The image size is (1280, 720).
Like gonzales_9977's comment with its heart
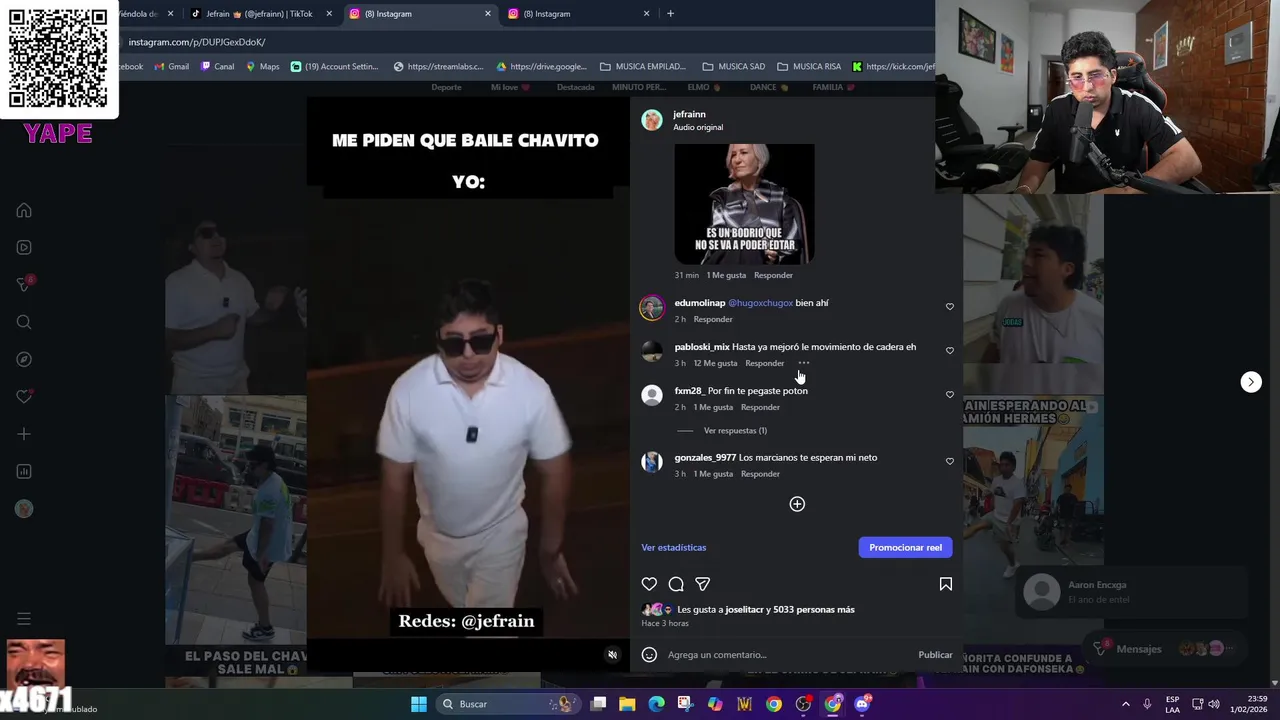pyautogui.click(x=950, y=462)
